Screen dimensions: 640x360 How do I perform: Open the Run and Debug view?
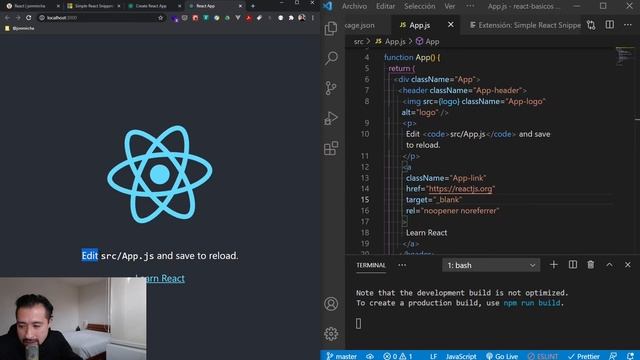pos(331,118)
